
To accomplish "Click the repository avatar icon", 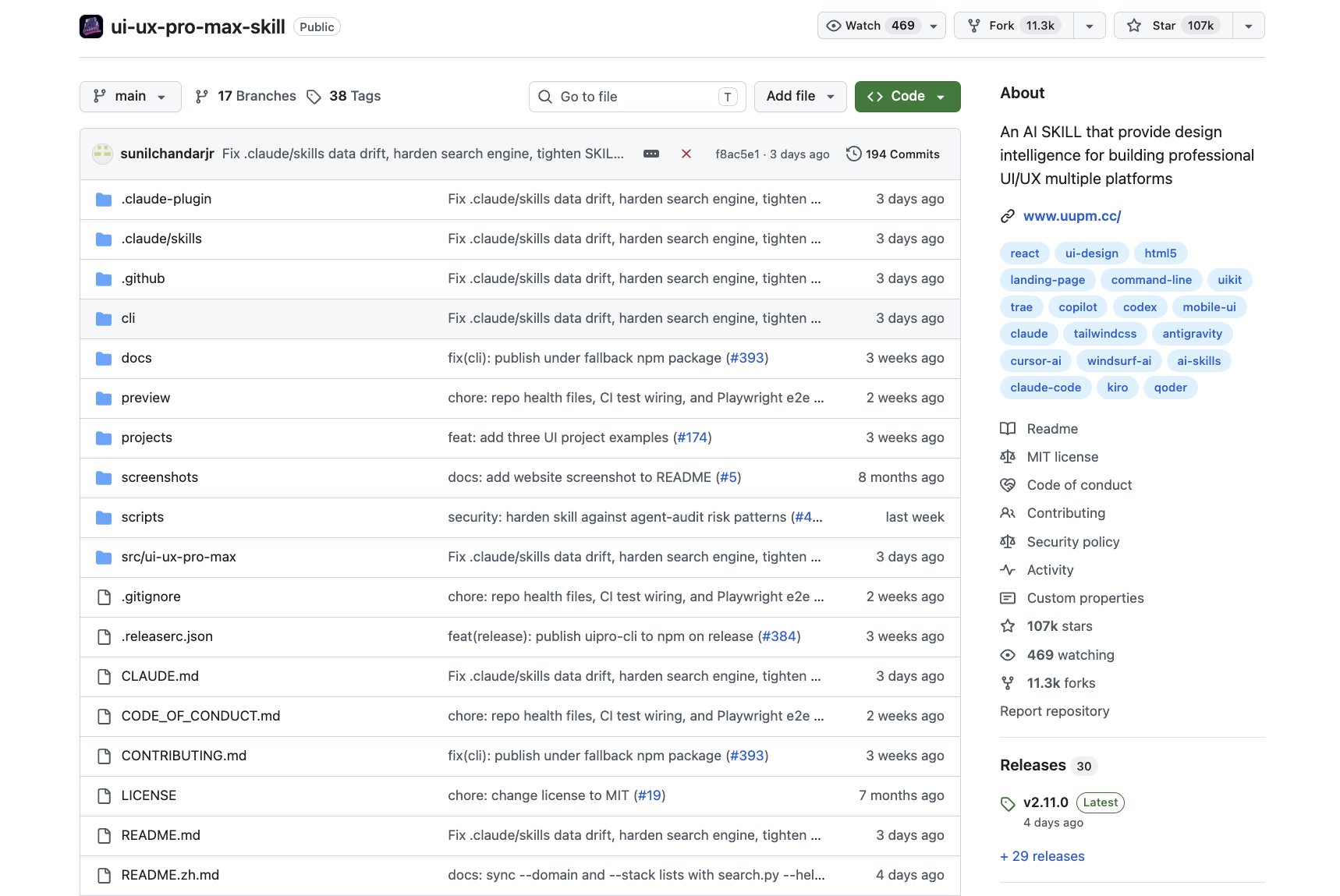I will (x=91, y=27).
